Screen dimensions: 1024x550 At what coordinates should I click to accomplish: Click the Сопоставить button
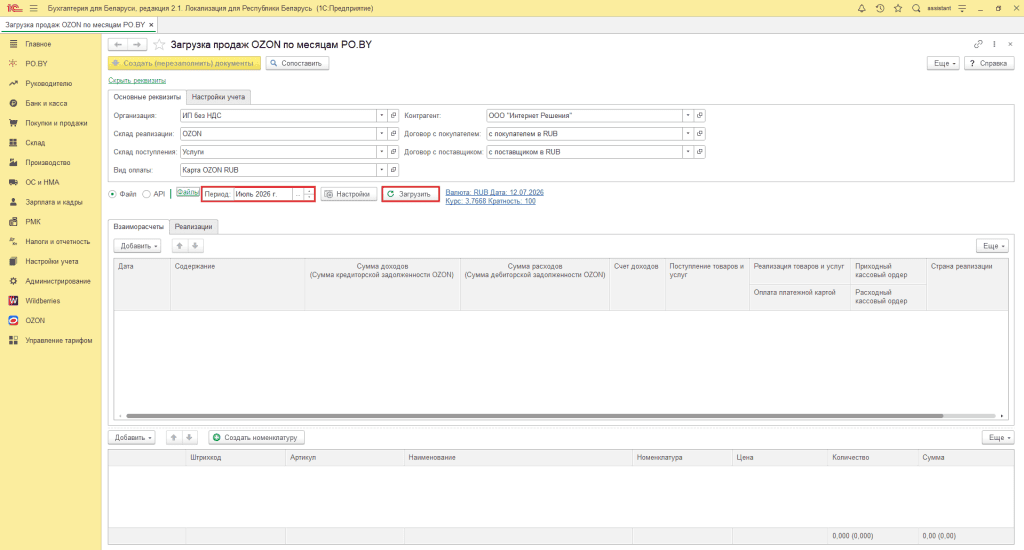[x=297, y=63]
